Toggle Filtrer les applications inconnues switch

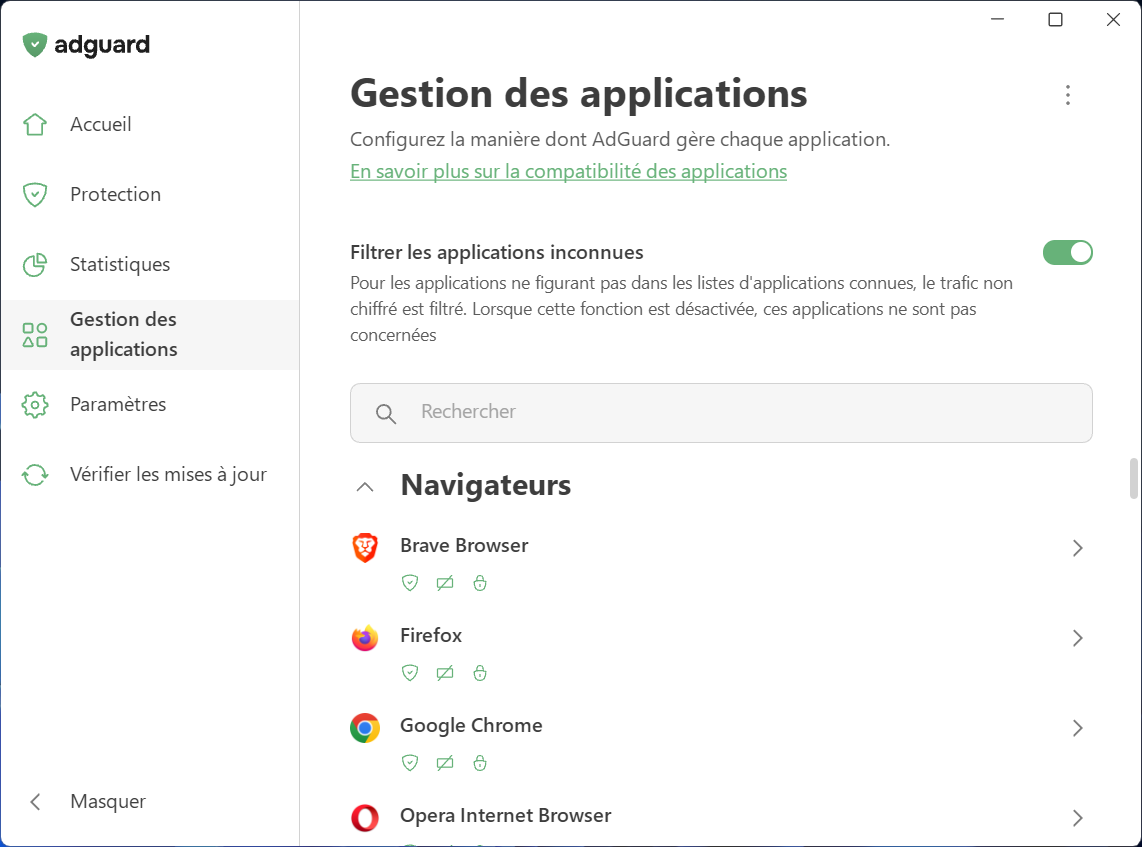pos(1068,253)
